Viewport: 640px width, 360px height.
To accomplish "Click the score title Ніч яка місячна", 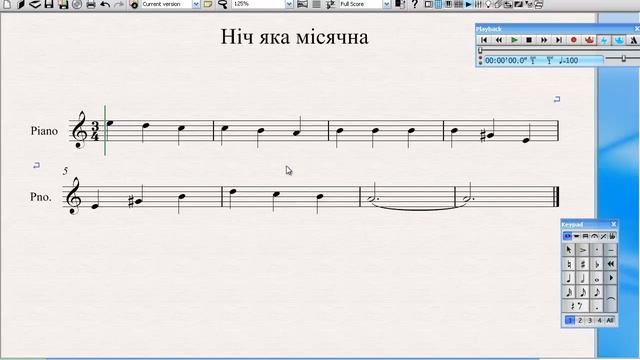I will point(294,37).
